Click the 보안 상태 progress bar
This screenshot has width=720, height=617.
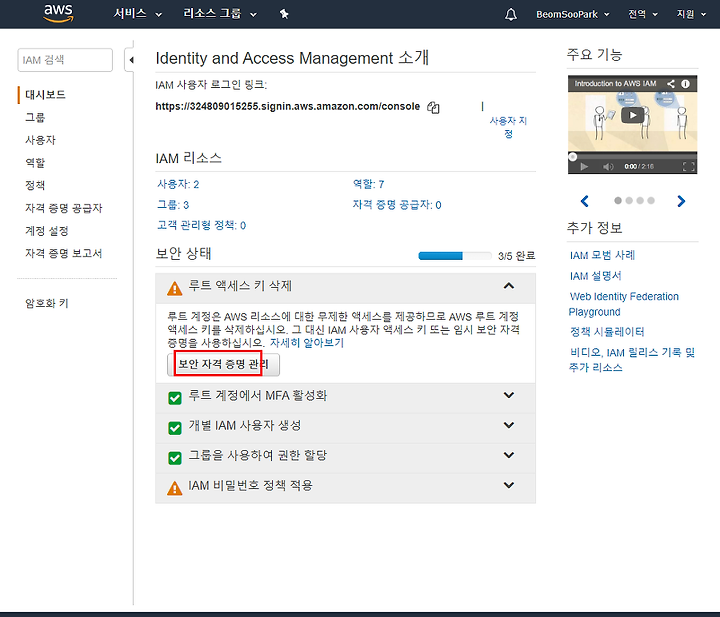point(455,256)
